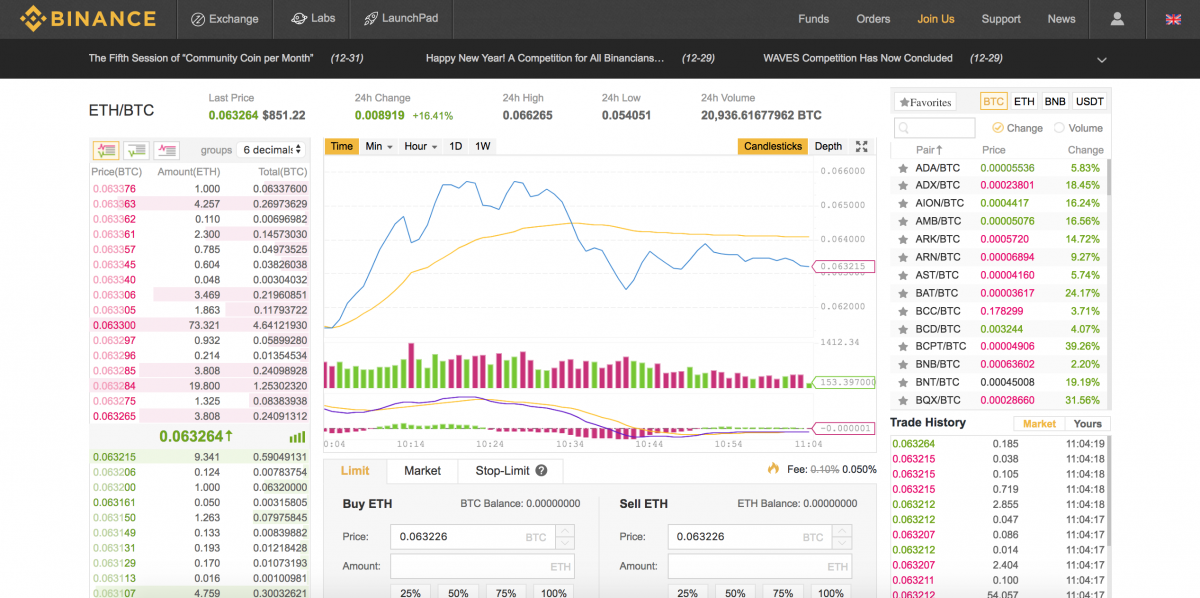Screen dimensions: 1200x598
Task: Open the Hour interval dropdown
Action: point(421,146)
